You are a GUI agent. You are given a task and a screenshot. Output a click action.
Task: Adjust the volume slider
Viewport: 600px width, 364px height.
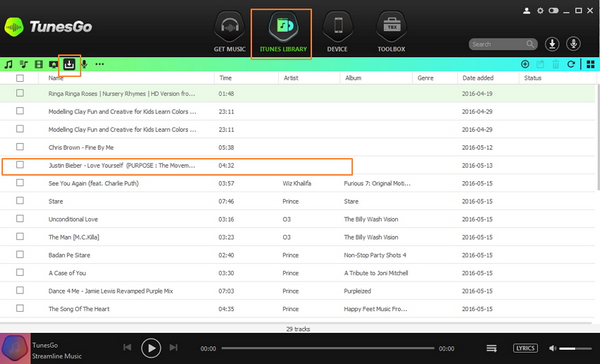point(576,348)
